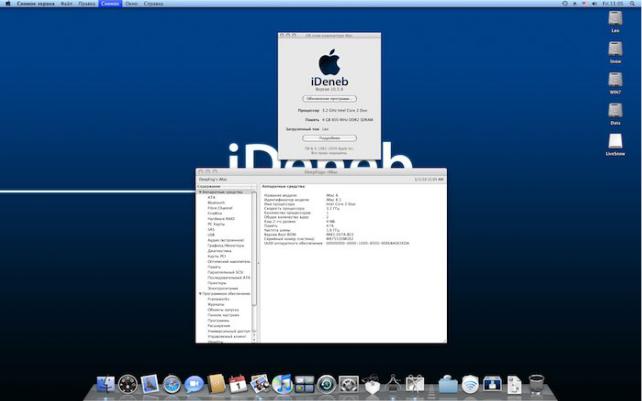
Task: Open the blue folder stack in Dock
Action: pyautogui.click(x=448, y=384)
